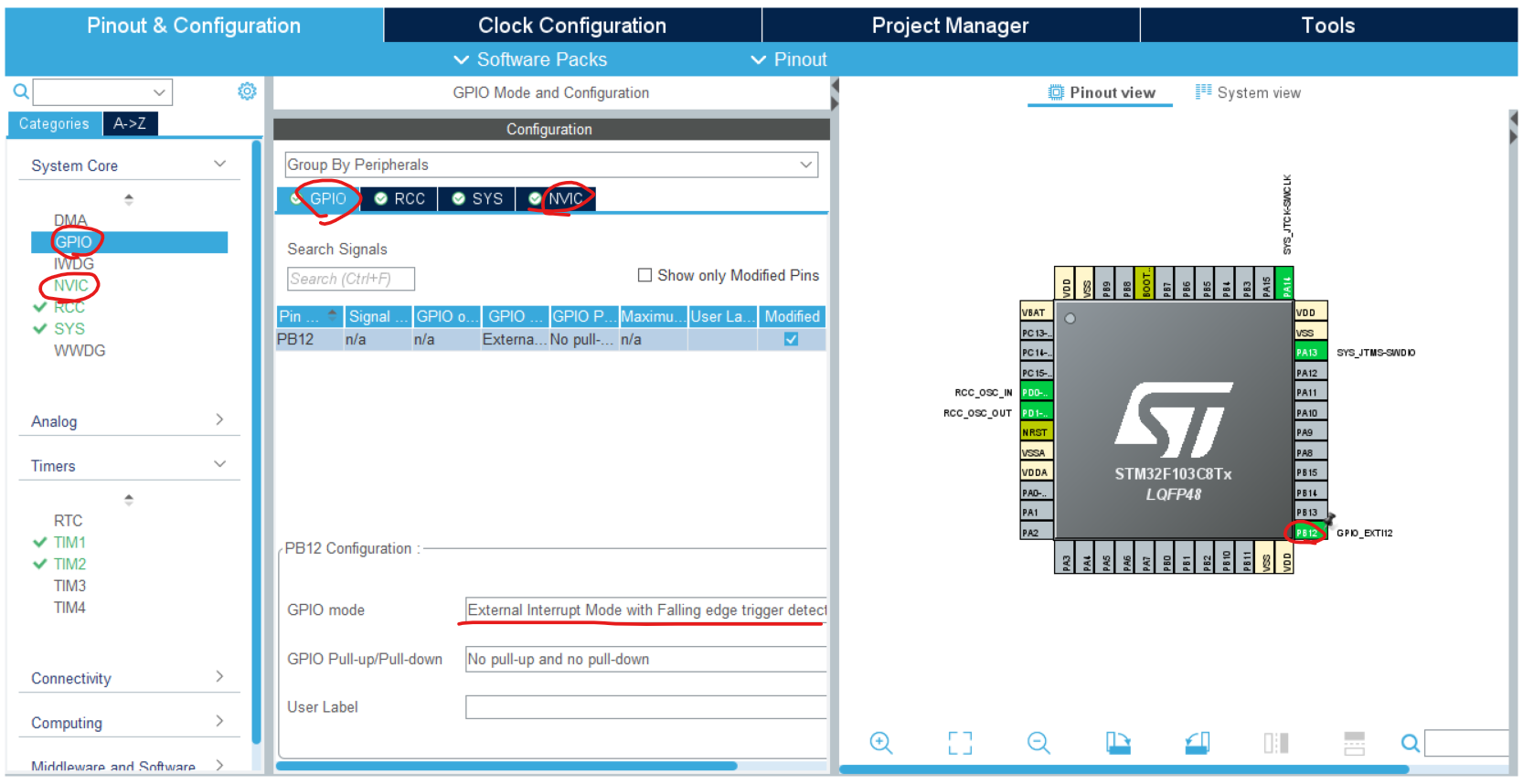Sort table by Modified column header

[792, 316]
